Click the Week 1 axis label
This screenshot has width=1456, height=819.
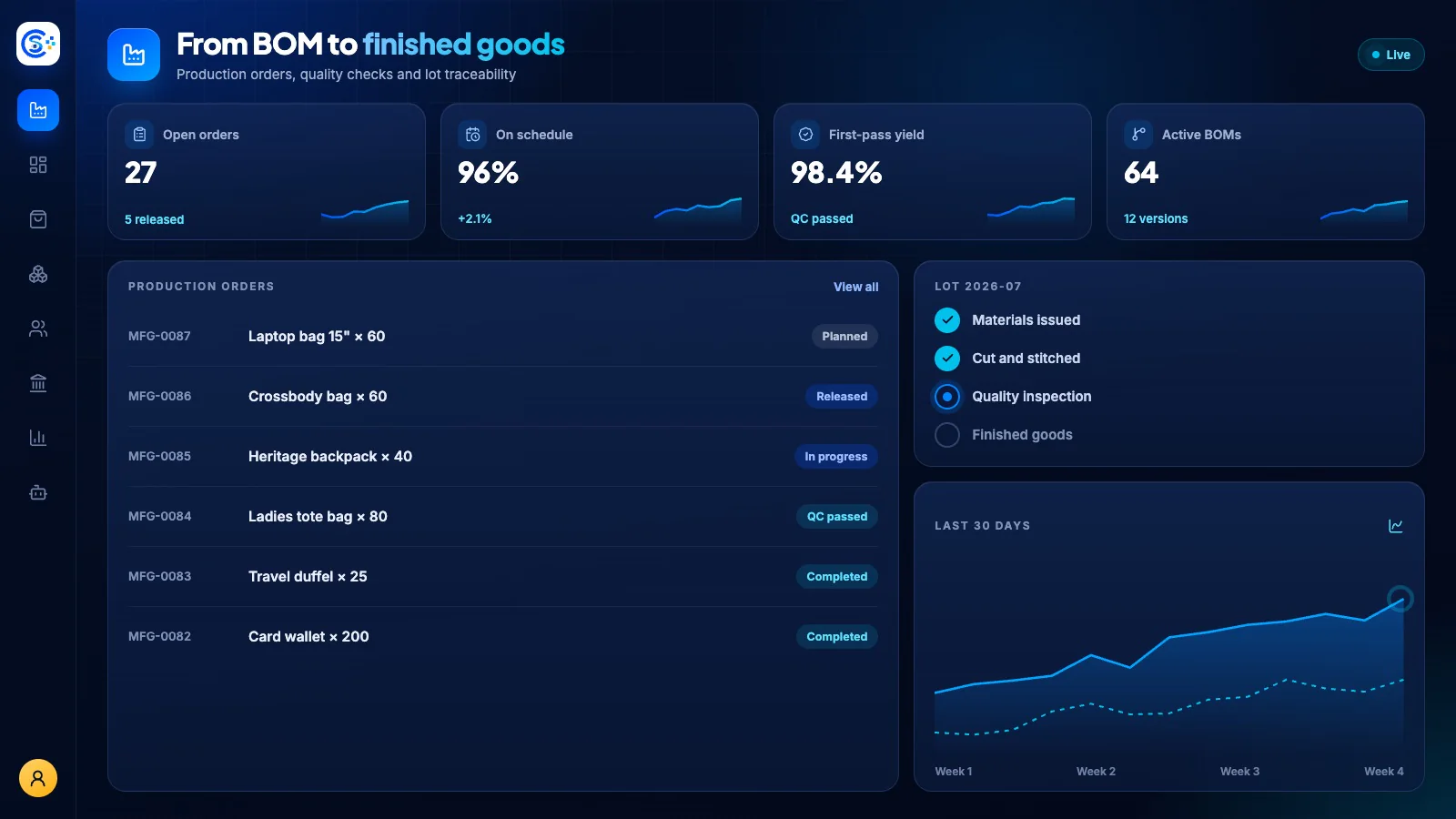[954, 771]
